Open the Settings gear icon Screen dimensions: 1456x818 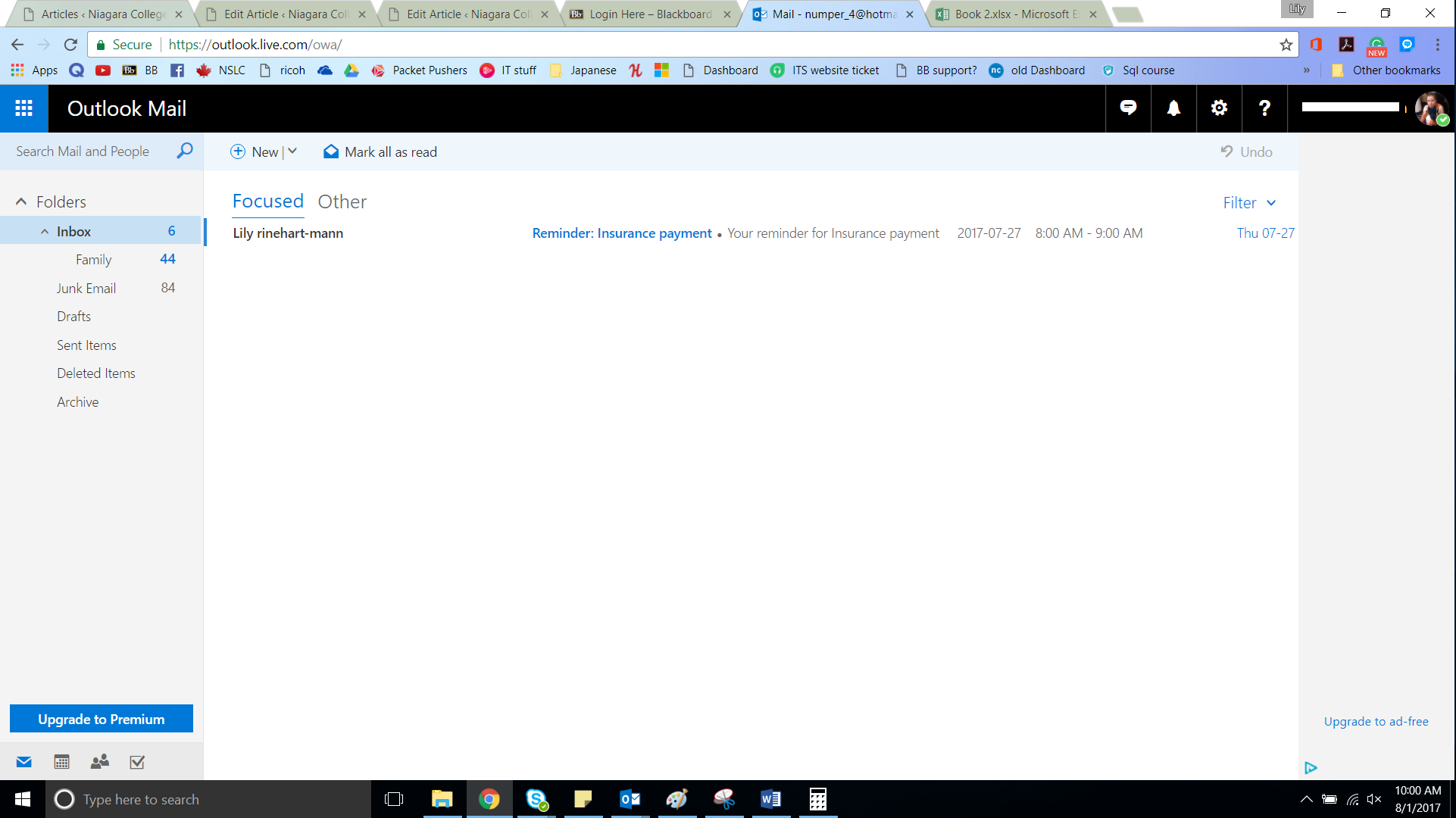point(1219,108)
